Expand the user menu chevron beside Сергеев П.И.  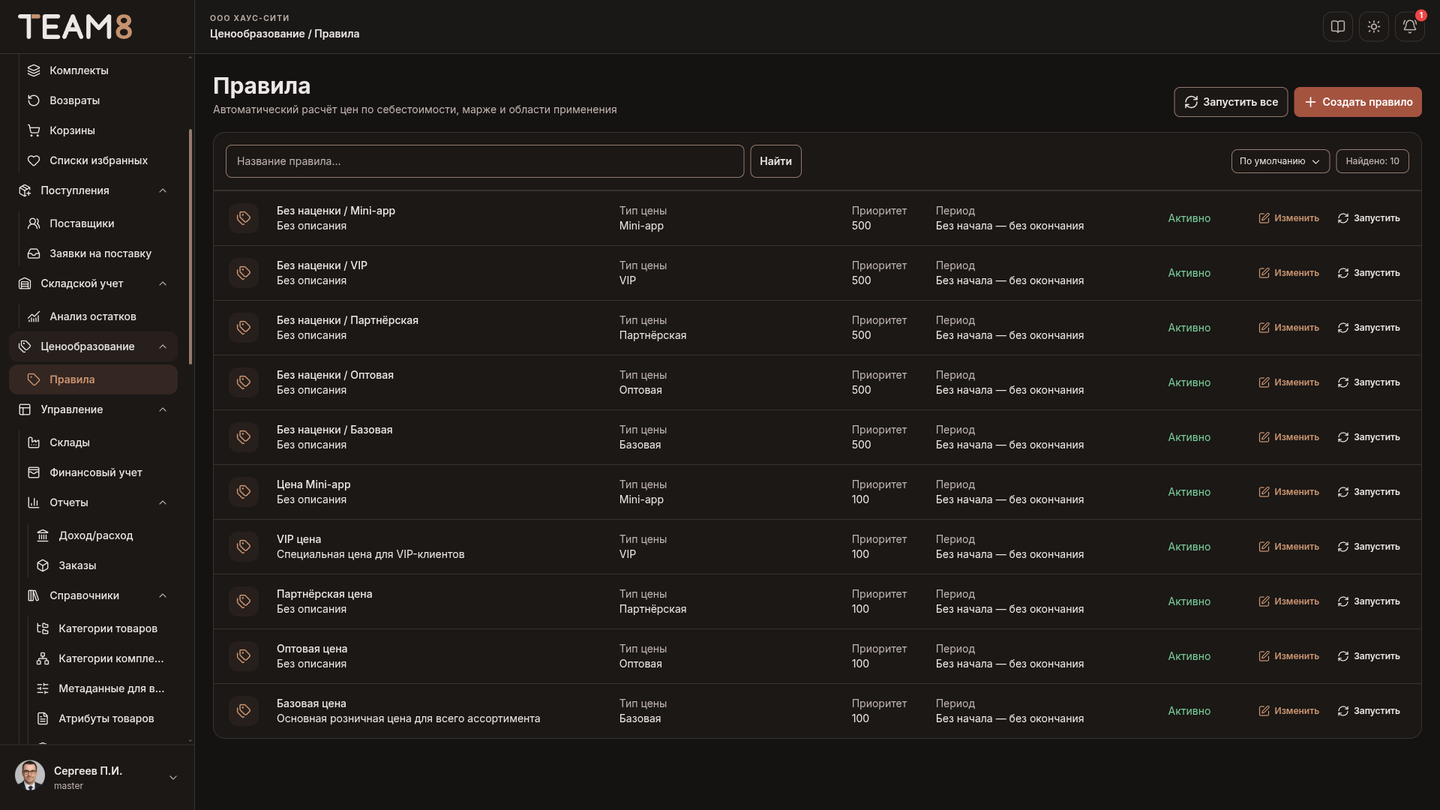pos(173,778)
